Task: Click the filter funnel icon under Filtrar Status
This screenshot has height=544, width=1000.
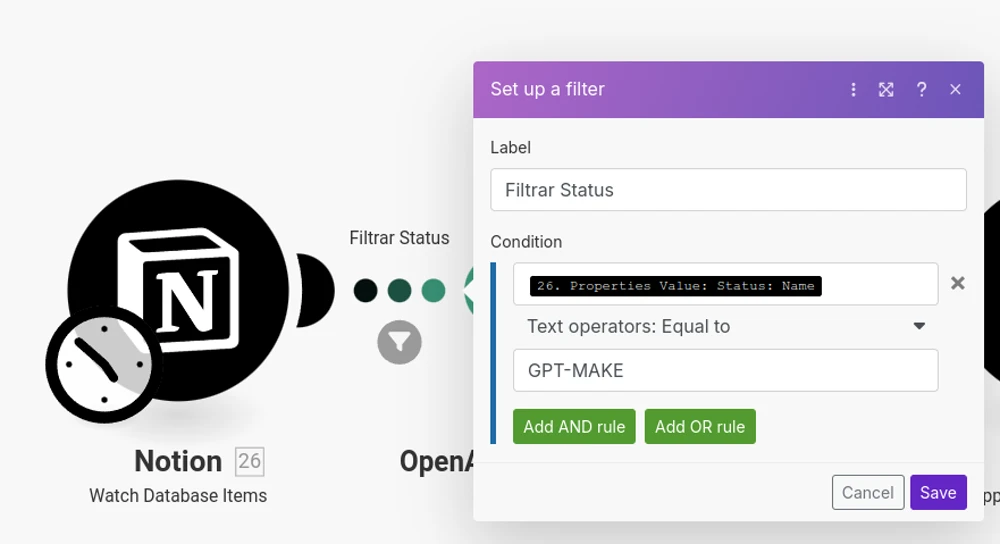Action: [x=399, y=342]
